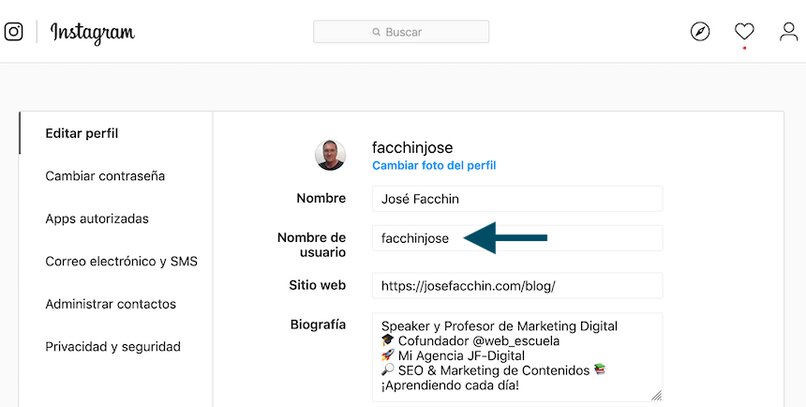The height and width of the screenshot is (407, 806).
Task: Click Cambiar foto del perfil link
Action: coord(434,165)
